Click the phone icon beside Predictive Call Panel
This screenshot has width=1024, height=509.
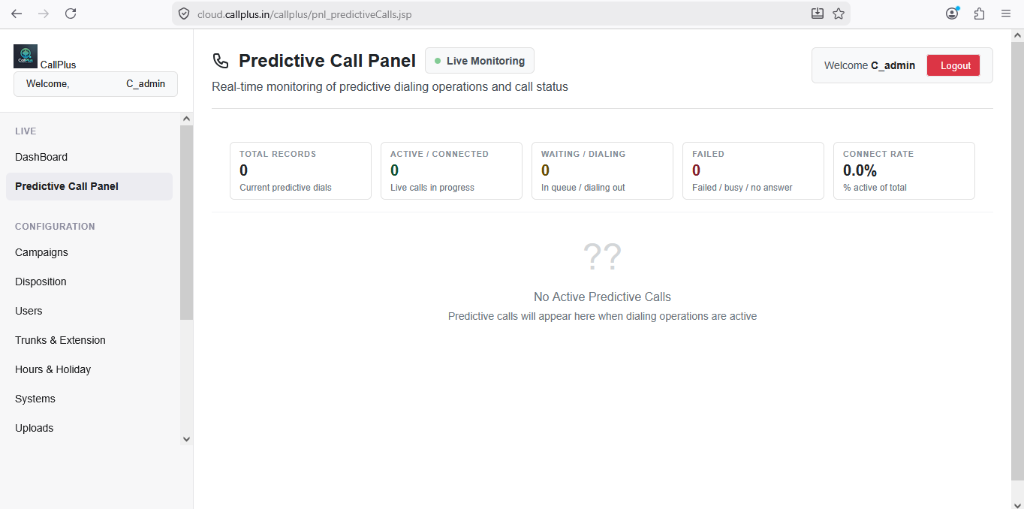point(221,61)
